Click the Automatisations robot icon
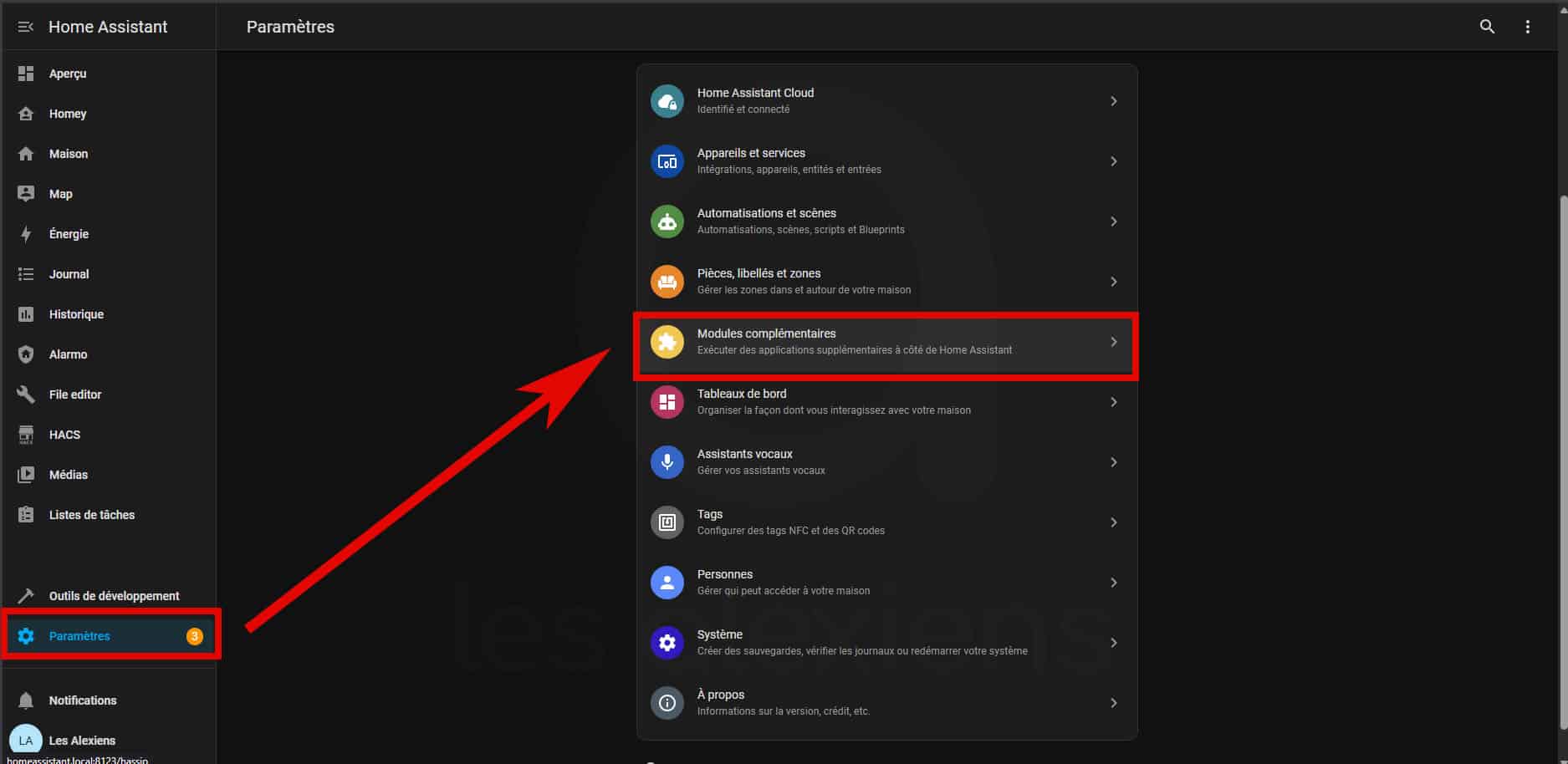 point(667,222)
